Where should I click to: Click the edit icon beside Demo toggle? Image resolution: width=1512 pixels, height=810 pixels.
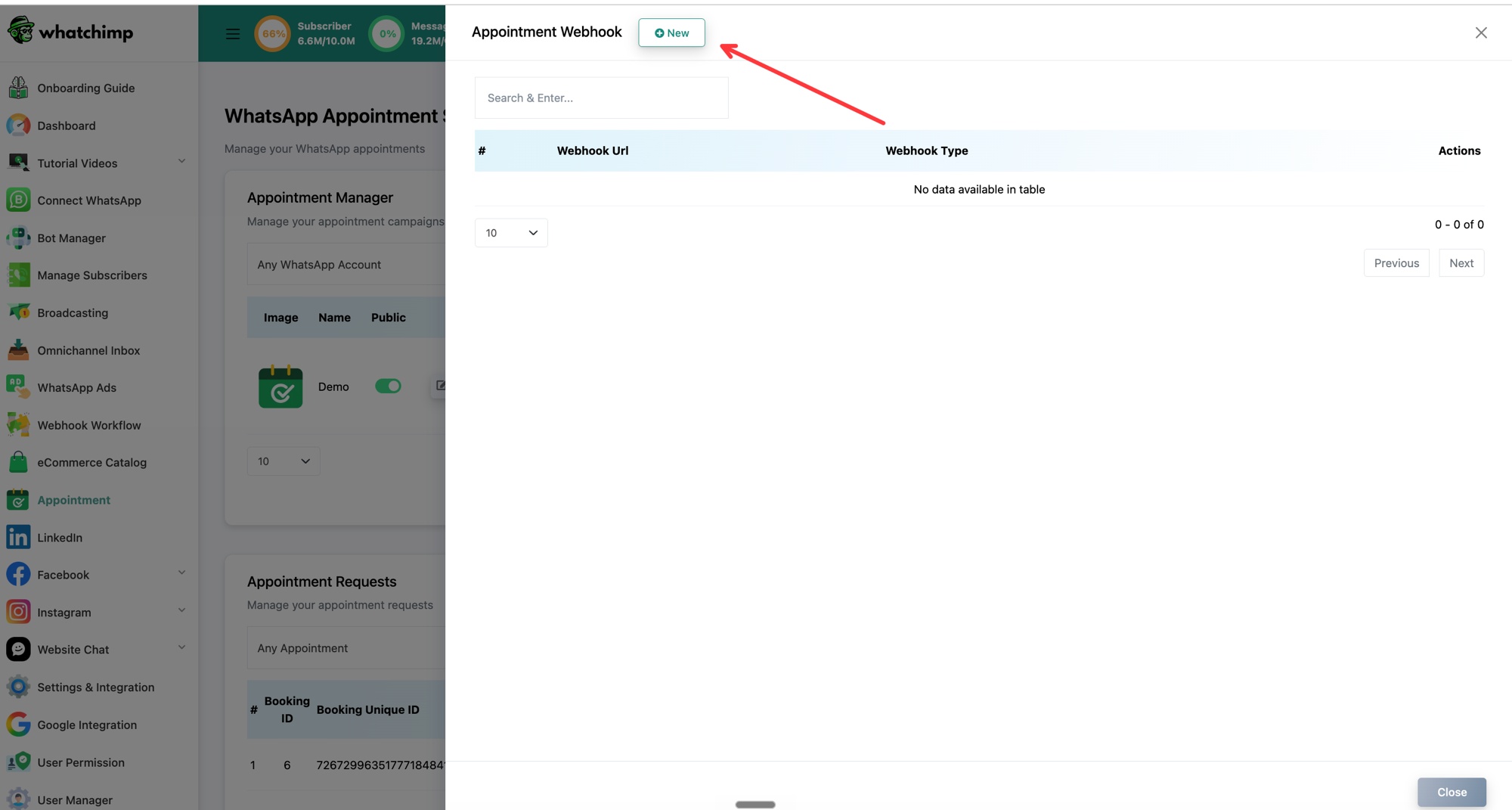click(440, 386)
